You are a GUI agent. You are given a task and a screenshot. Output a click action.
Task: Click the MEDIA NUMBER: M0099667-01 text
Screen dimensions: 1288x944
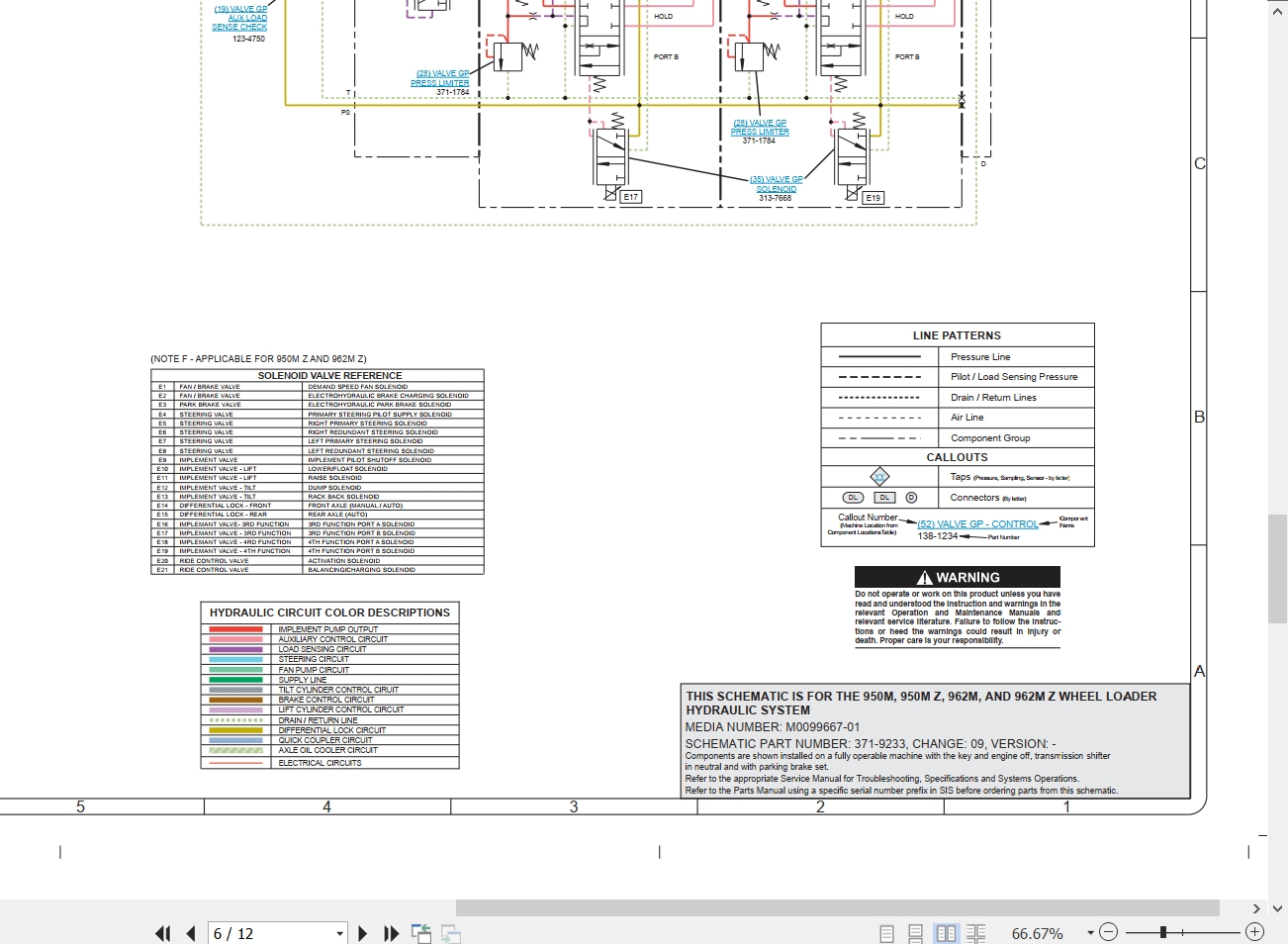pos(773,727)
